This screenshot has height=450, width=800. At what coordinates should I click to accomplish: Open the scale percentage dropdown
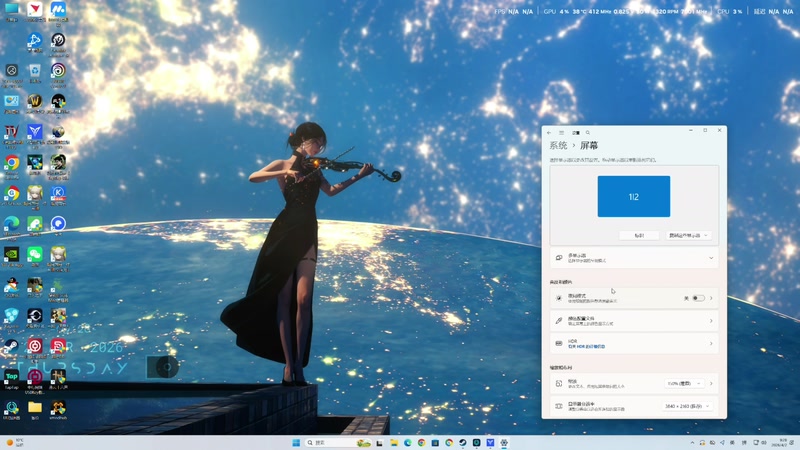coord(684,383)
